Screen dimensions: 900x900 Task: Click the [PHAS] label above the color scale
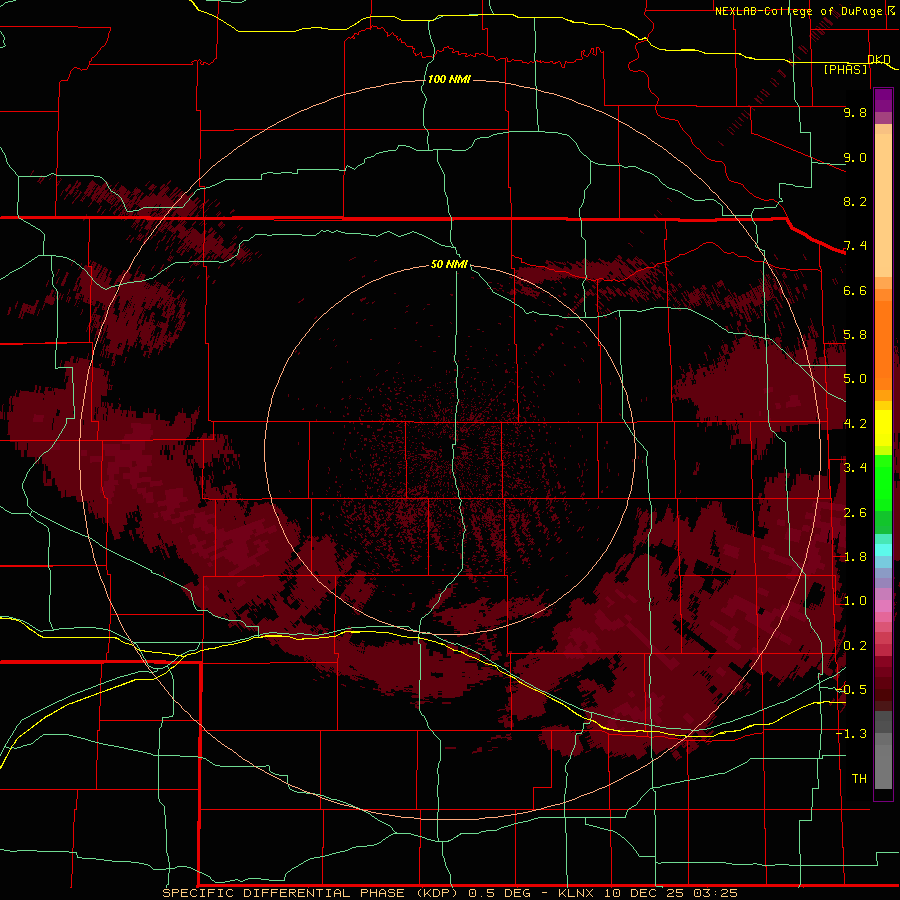pyautogui.click(x=845, y=69)
